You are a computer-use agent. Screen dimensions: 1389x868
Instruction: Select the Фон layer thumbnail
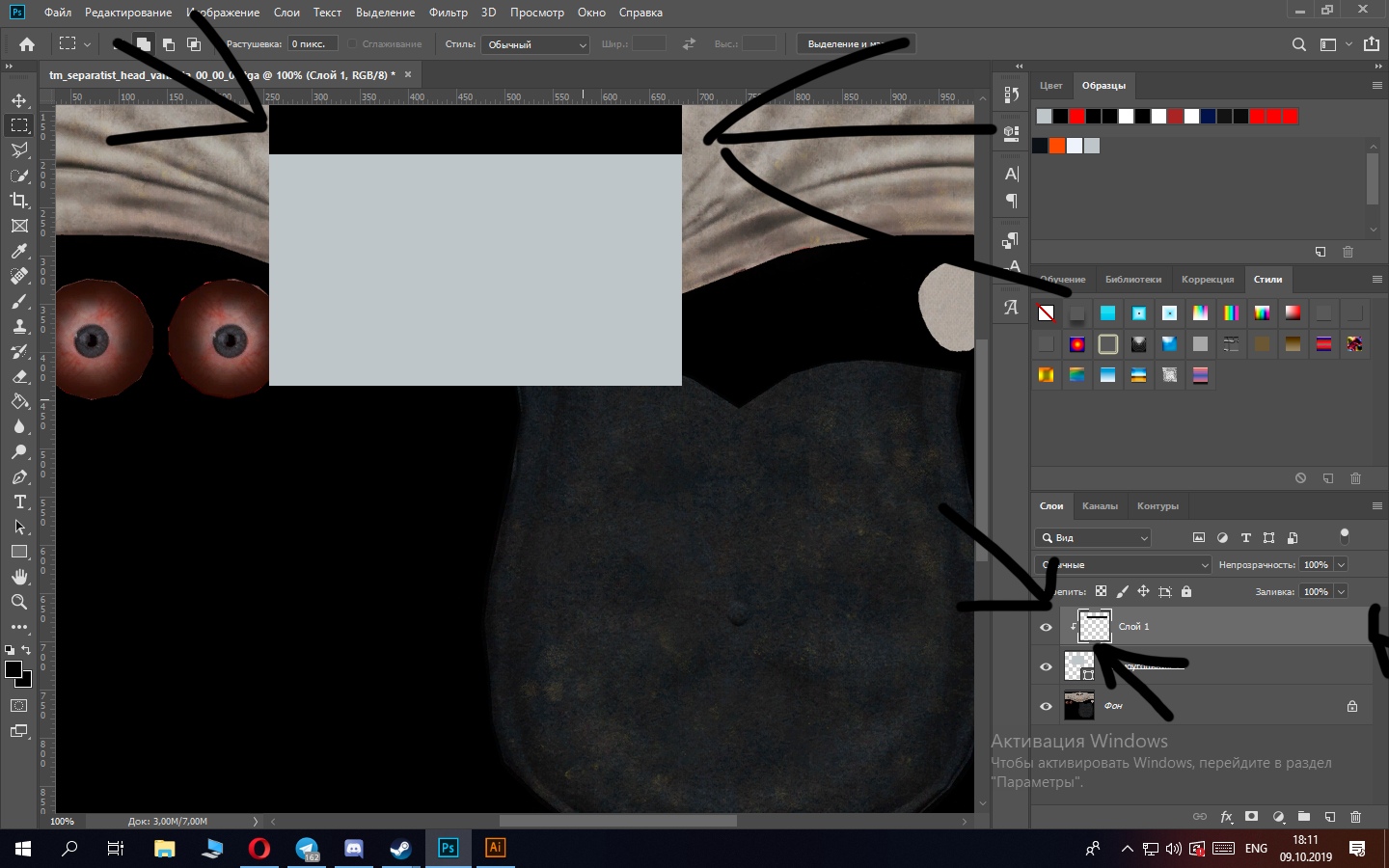coord(1078,706)
